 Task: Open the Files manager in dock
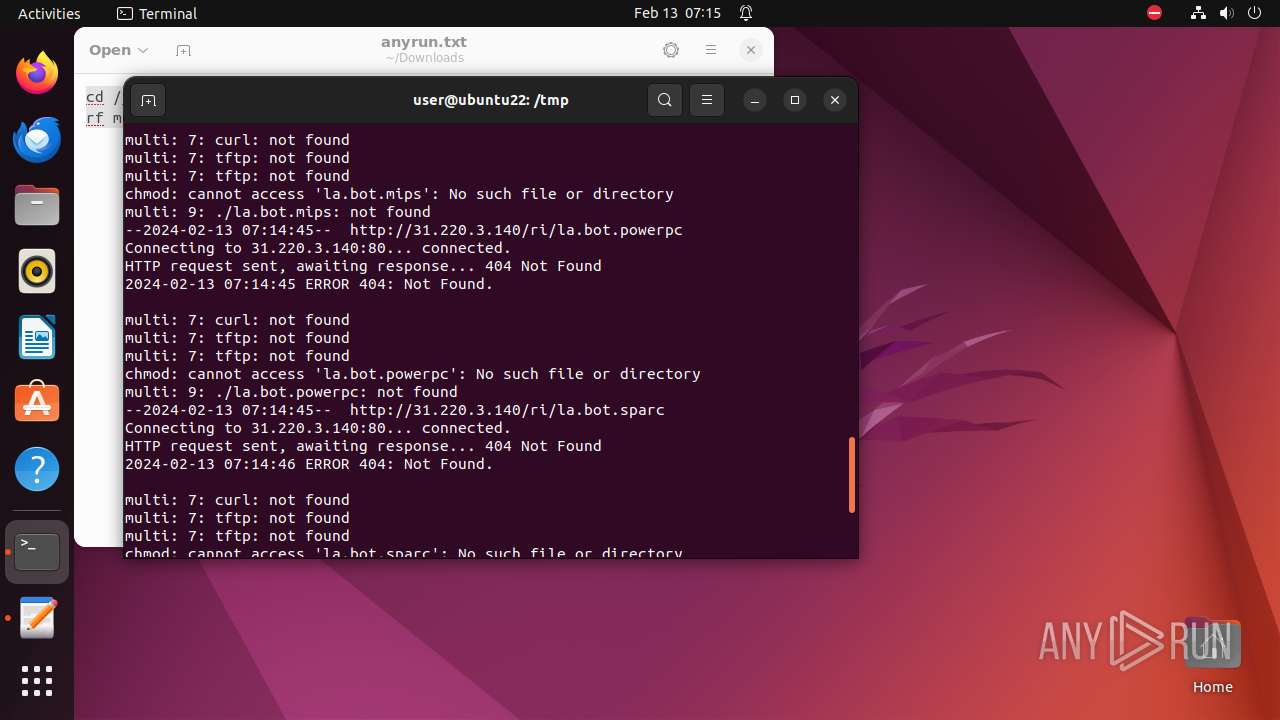[37, 205]
